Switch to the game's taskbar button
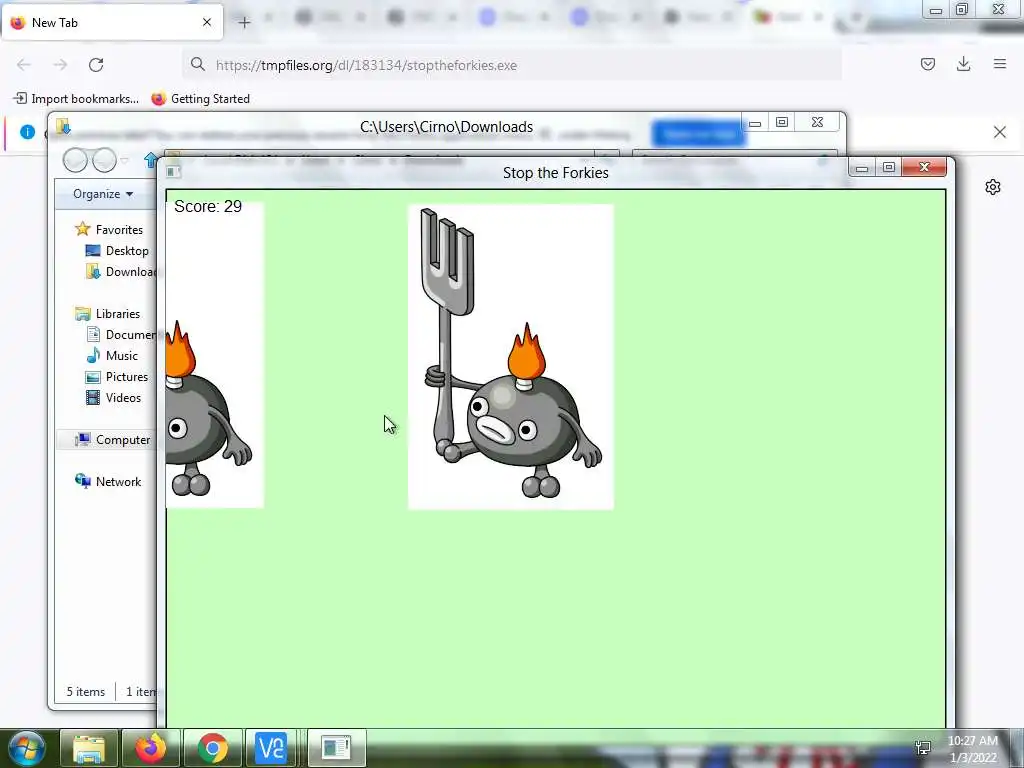 pyautogui.click(x=336, y=748)
